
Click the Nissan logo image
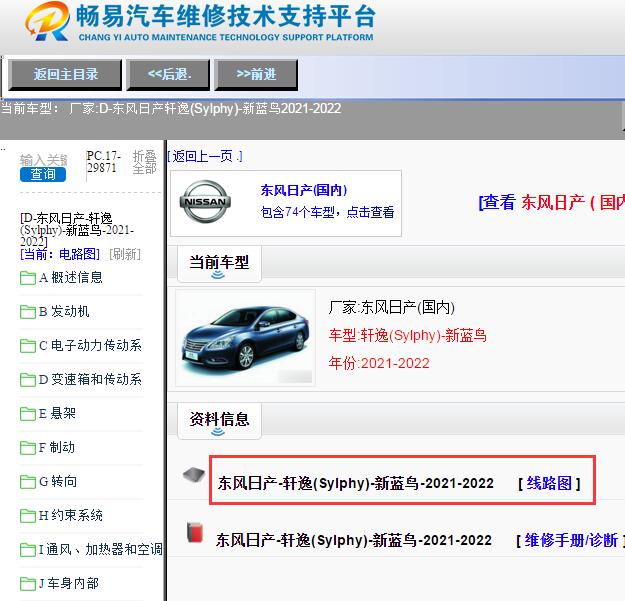click(205, 202)
